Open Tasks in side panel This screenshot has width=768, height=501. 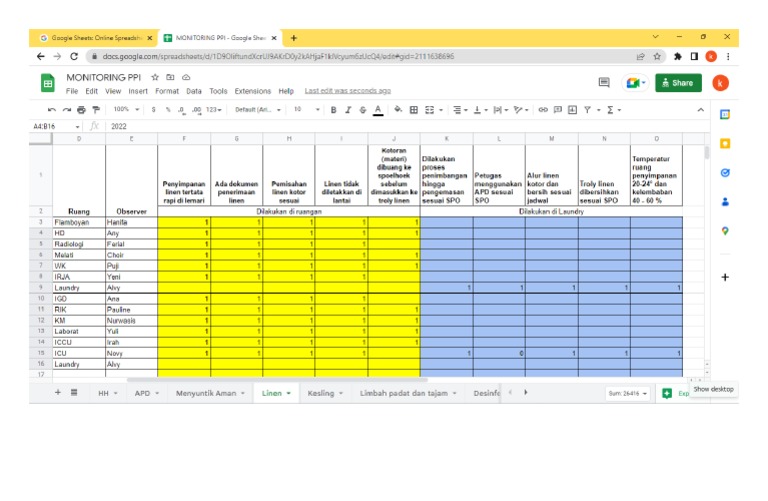click(725, 173)
